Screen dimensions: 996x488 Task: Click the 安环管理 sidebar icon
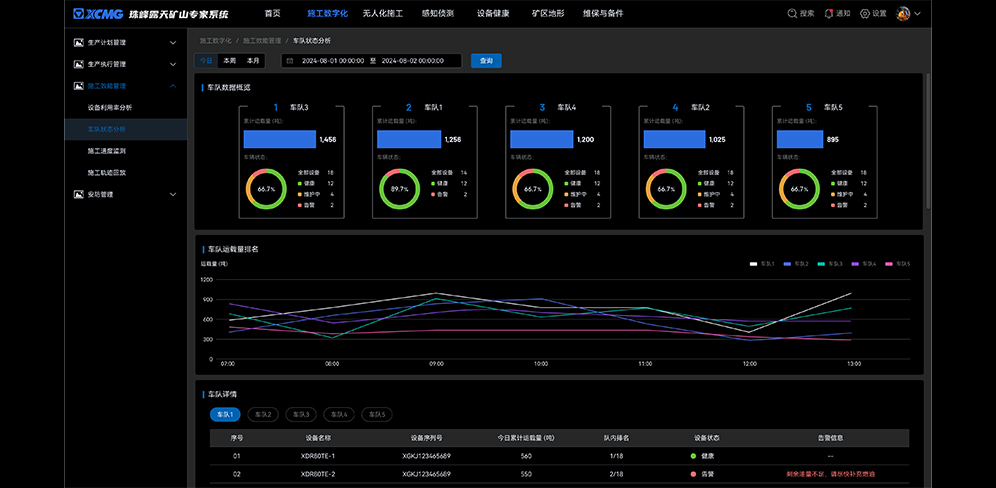point(79,194)
